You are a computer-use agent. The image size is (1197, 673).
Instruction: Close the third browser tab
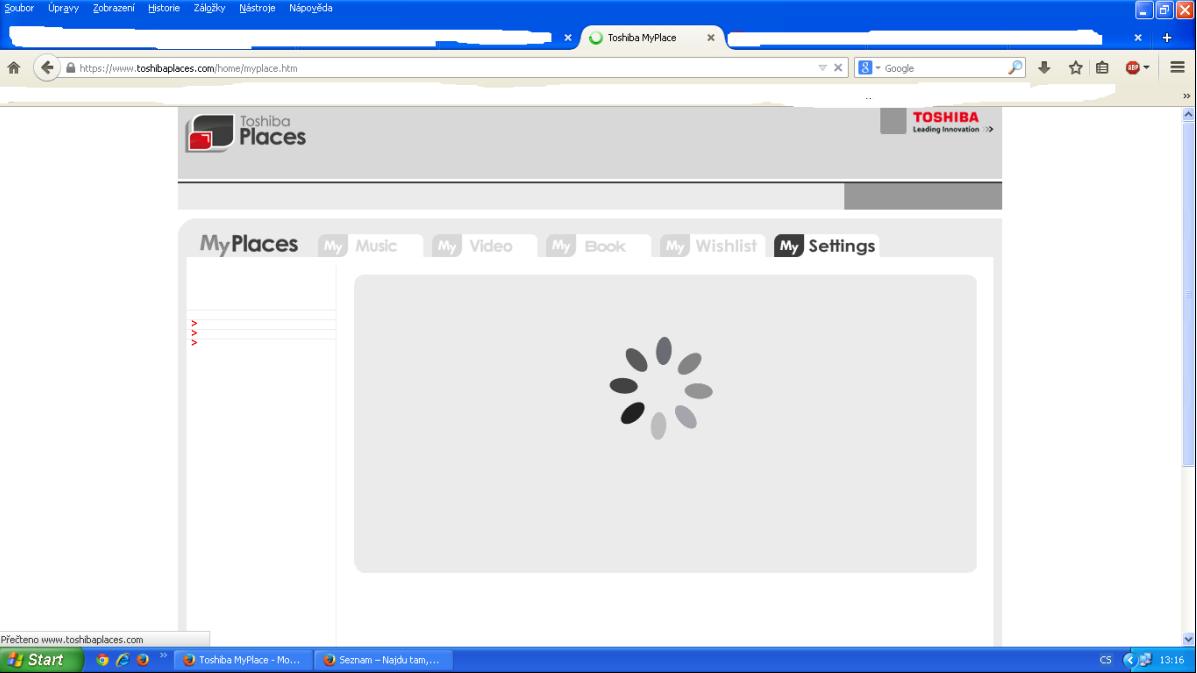[x=1138, y=37]
